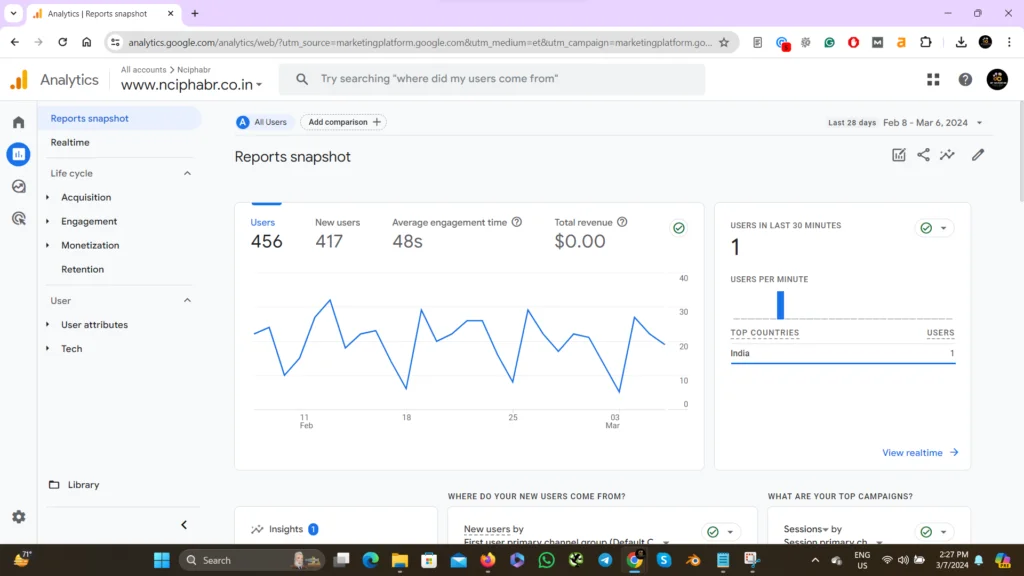
Task: Expand the Monetization tree item
Action: (x=48, y=246)
